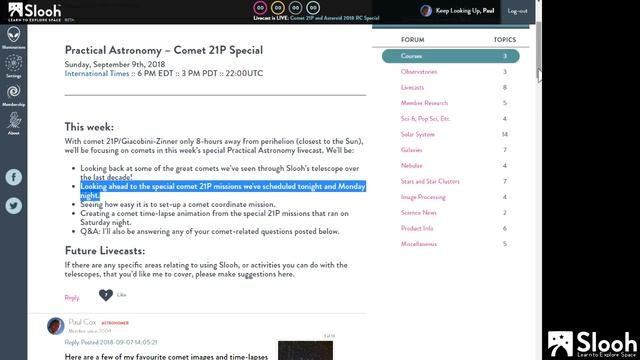Click the 'This week:' heading
Image resolution: width=640 pixels, height=360 pixels.
(x=89, y=127)
